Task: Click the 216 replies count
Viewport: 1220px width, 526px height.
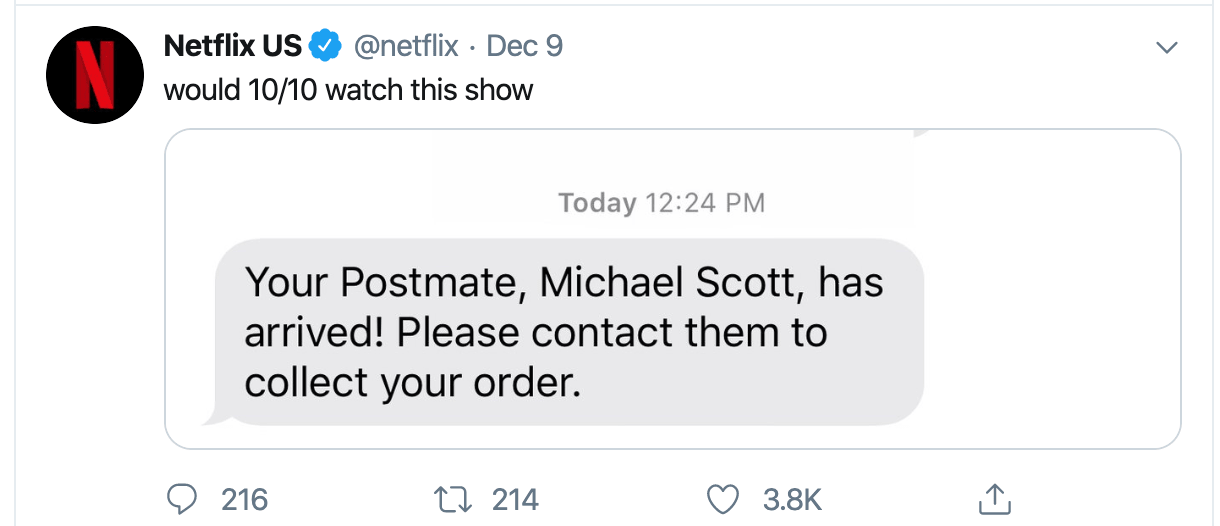Action: point(244,498)
